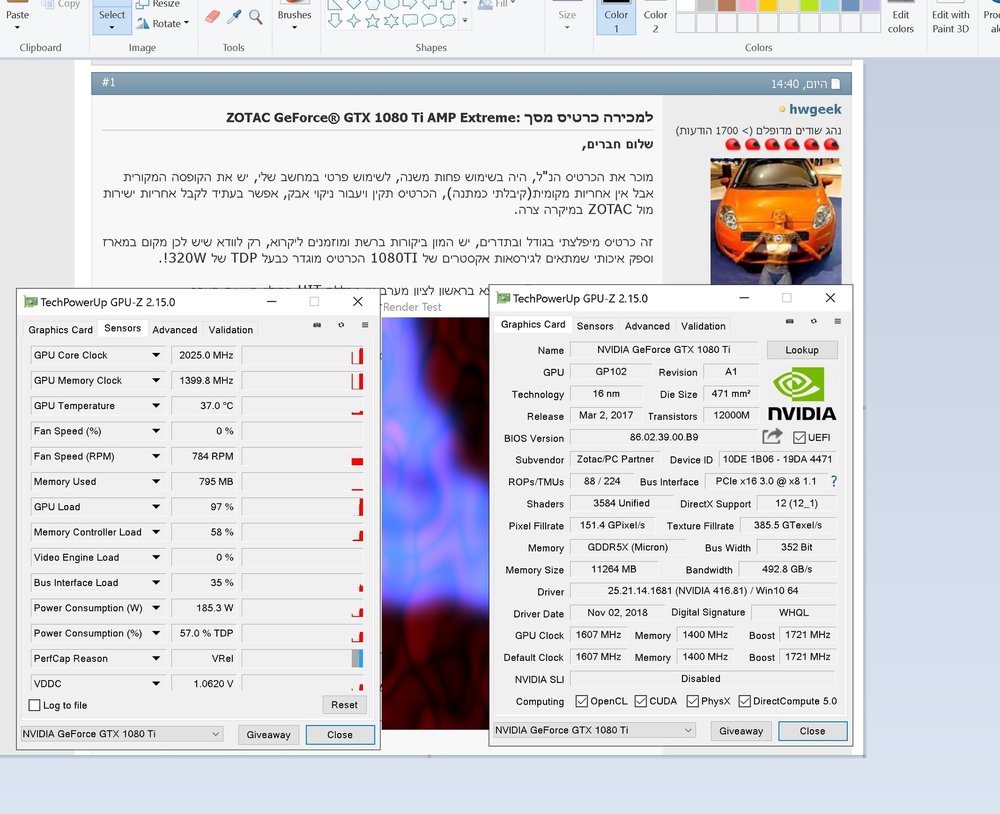Expand the PerfCap Reason sensor dropdown
The image size is (1000, 814).
click(x=156, y=658)
